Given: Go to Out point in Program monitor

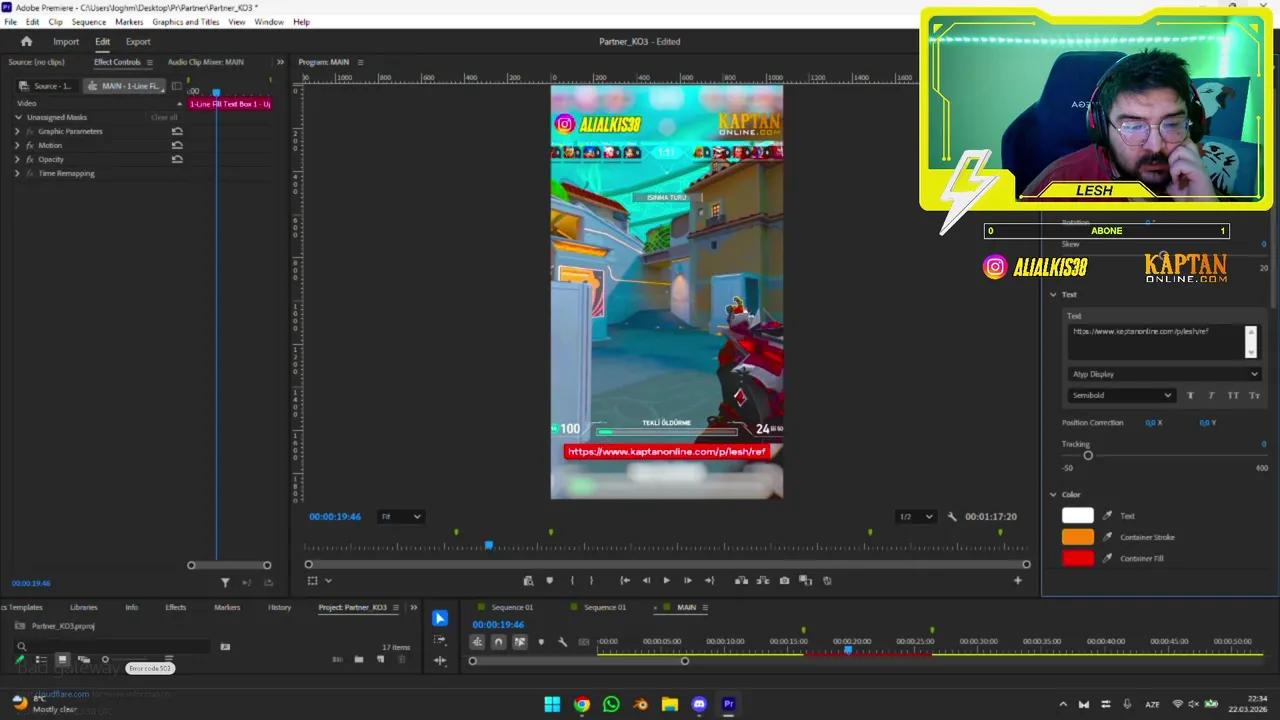Looking at the screenshot, I should pos(709,580).
